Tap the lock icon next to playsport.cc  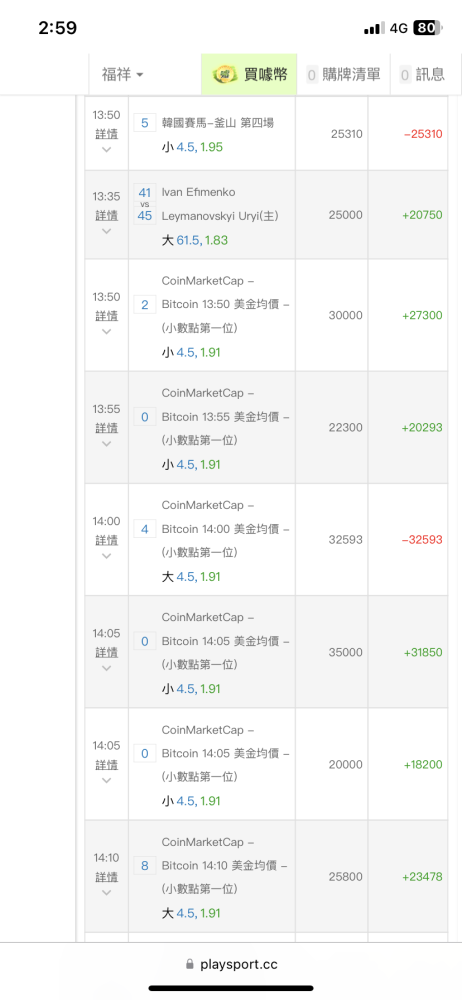click(x=190, y=964)
